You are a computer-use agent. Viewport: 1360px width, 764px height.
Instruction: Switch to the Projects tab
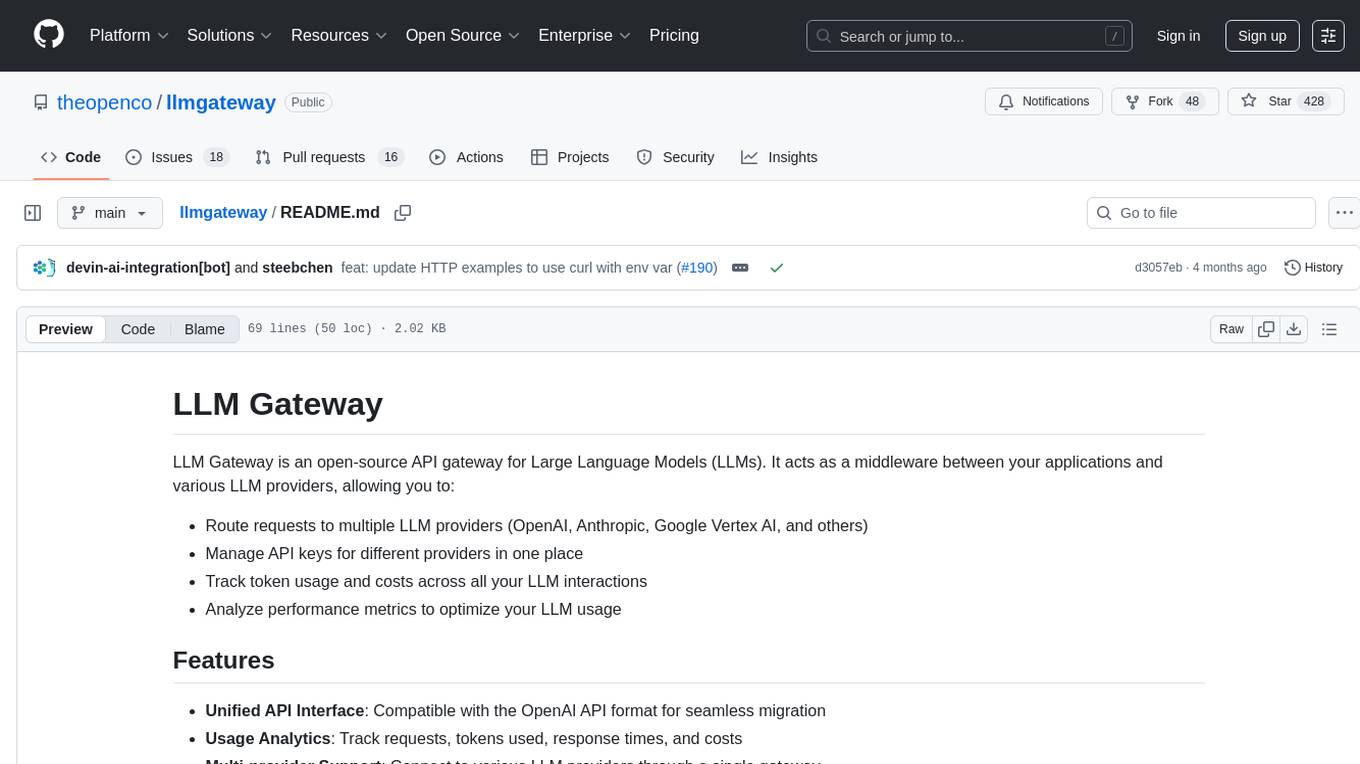[570, 157]
